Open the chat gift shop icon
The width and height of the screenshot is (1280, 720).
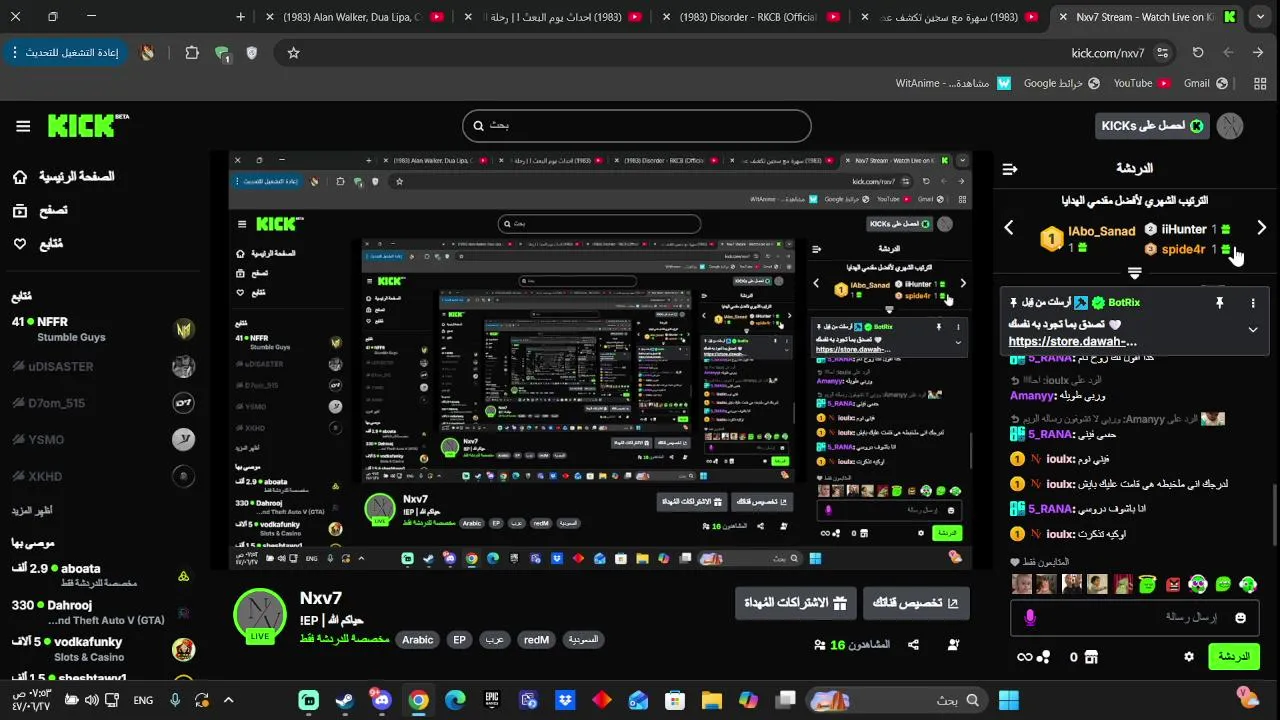pos(1091,657)
